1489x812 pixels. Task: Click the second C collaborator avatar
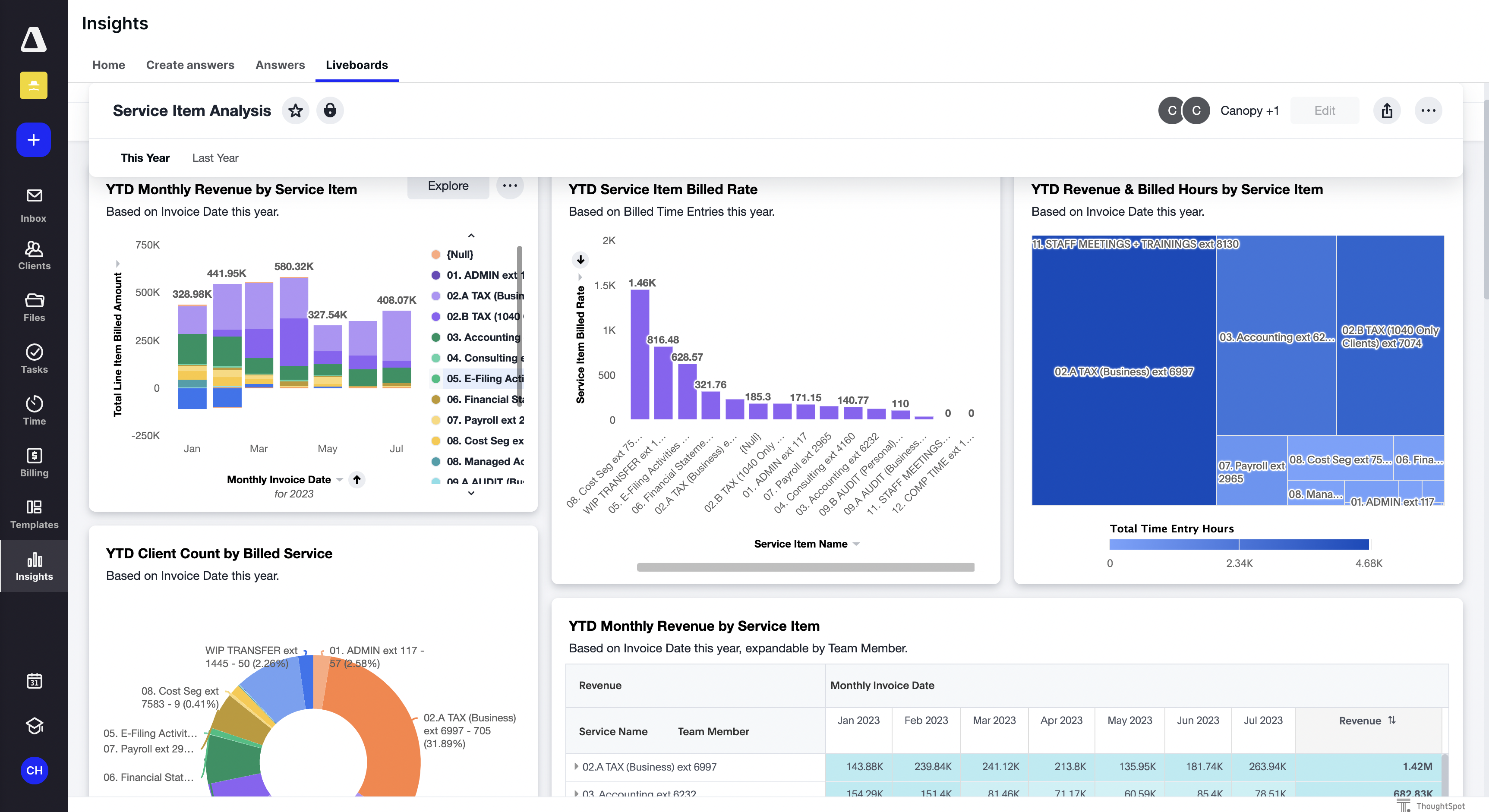(1196, 110)
